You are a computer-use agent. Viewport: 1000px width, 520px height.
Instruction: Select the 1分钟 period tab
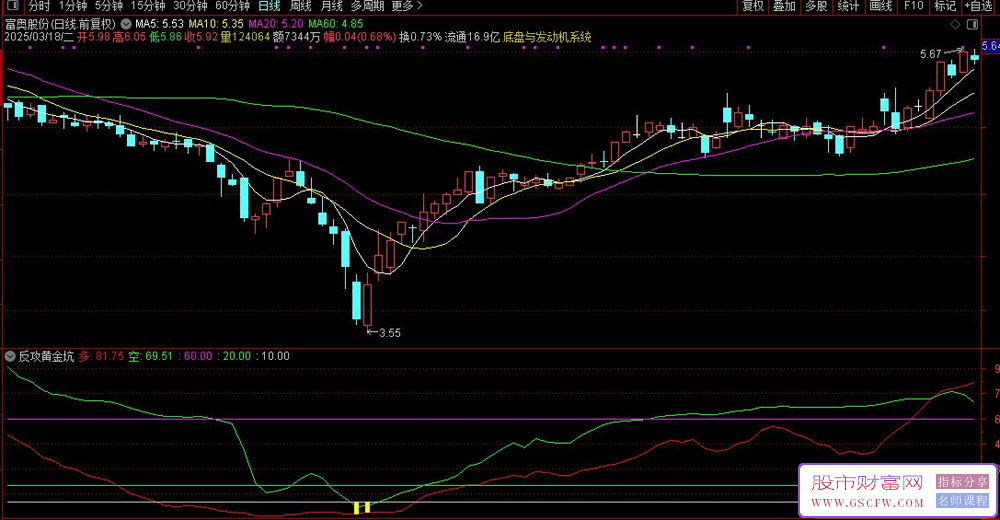point(73,6)
